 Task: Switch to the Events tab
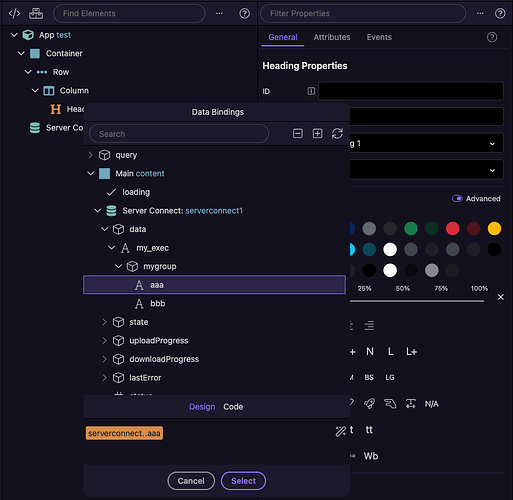(379, 37)
